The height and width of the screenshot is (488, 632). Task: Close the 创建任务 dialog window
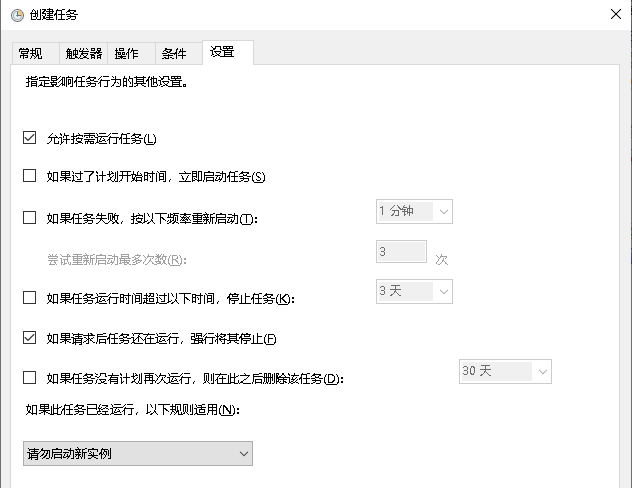(612, 14)
